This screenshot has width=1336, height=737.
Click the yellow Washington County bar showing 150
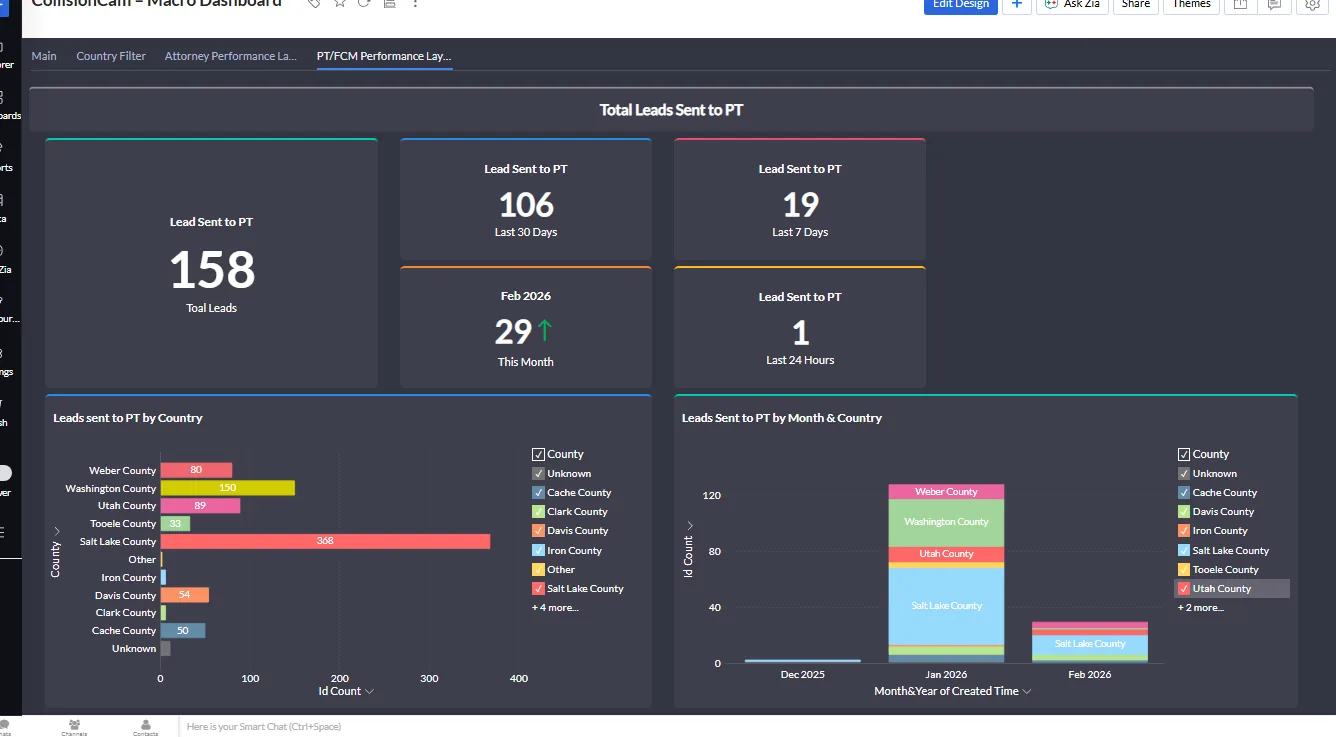228,488
